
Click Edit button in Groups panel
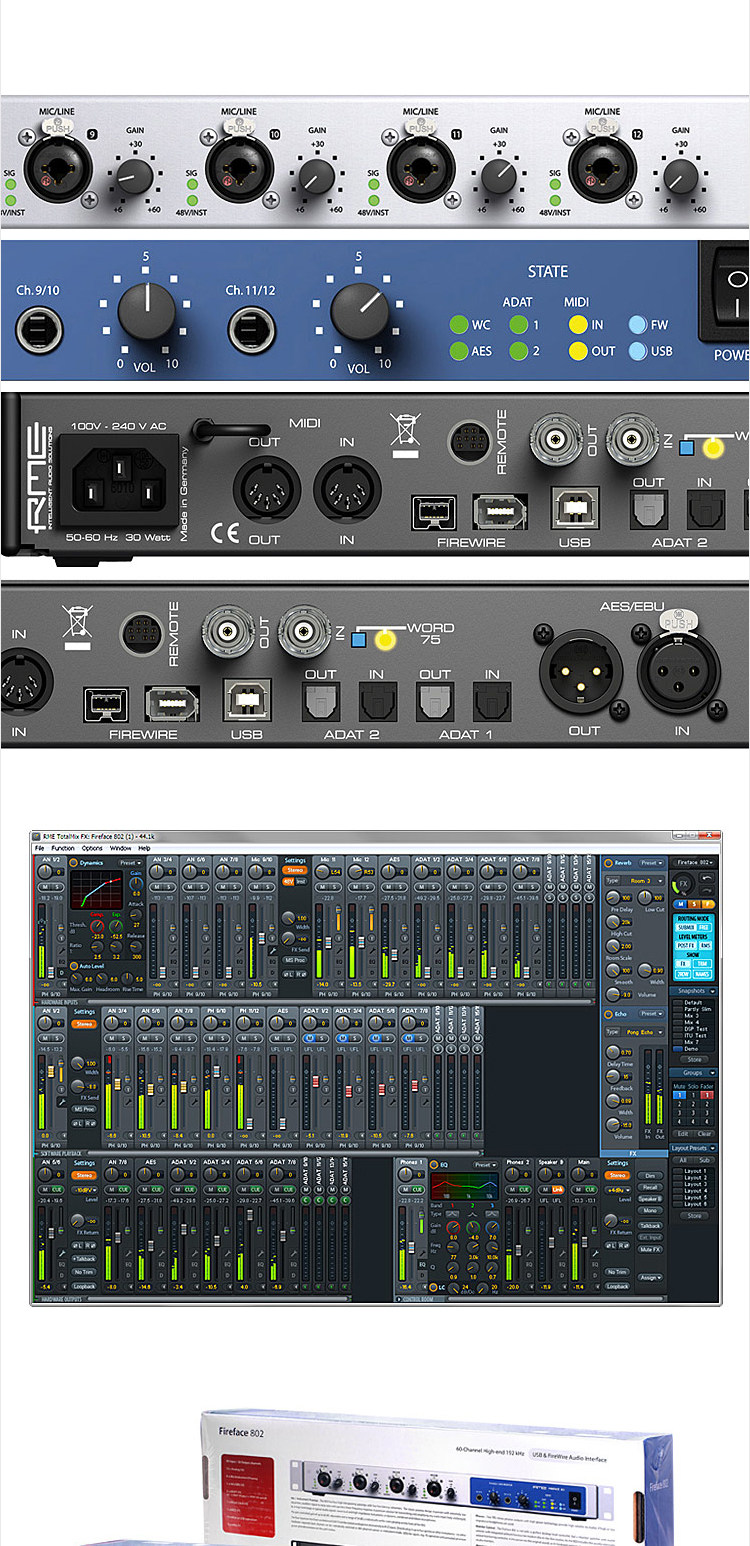tap(683, 1134)
